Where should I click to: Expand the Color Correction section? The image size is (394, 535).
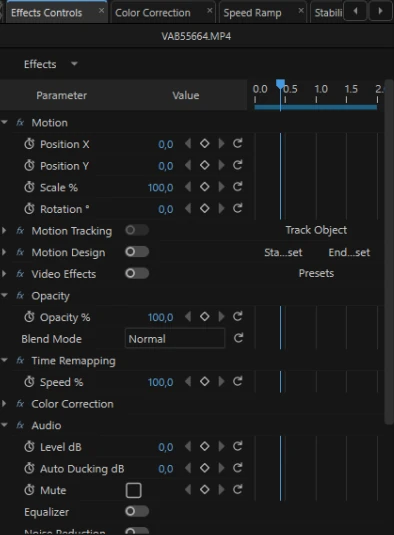pyautogui.click(x=4, y=404)
